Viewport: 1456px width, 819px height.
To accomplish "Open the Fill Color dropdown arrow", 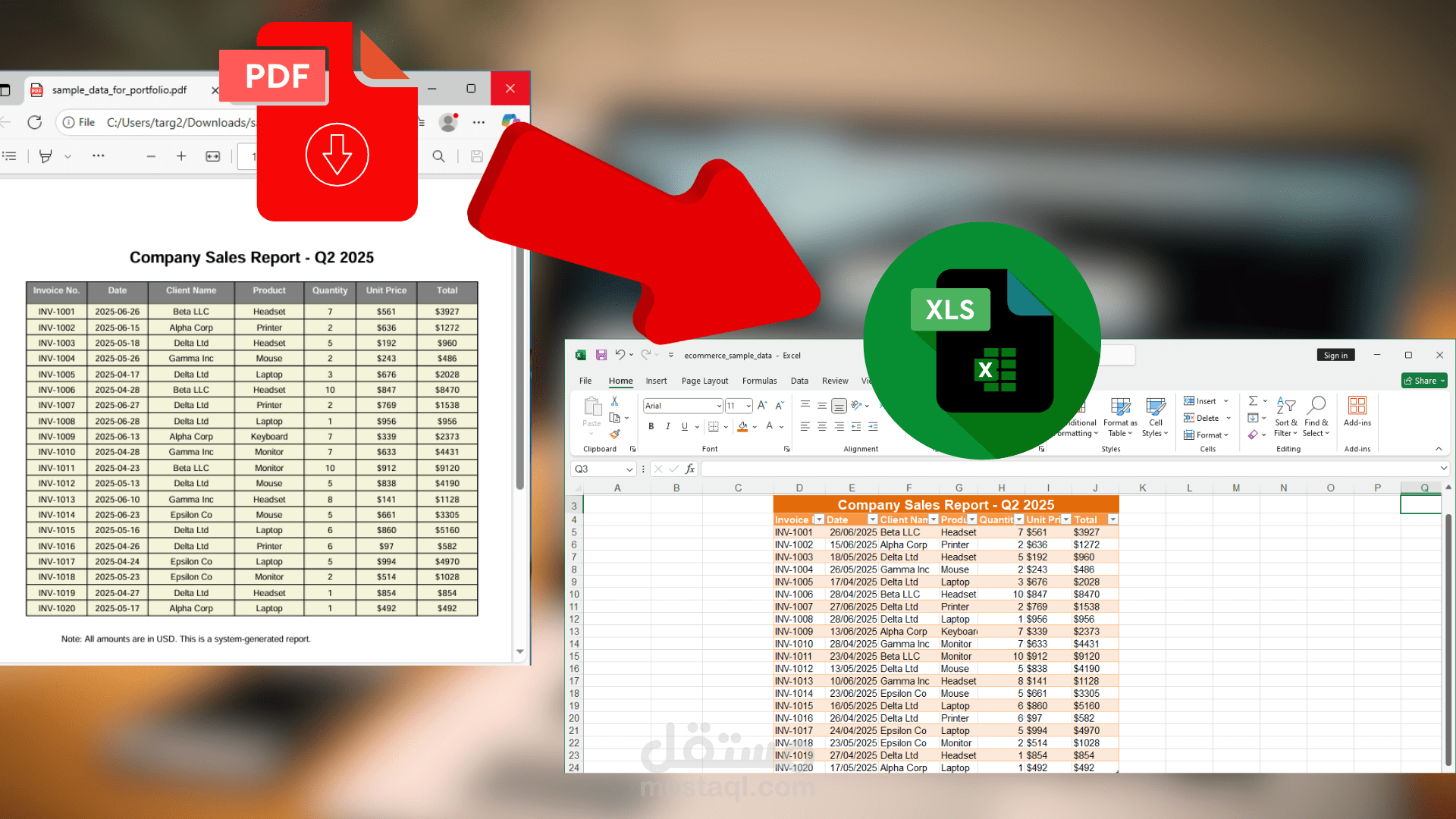I will pyautogui.click(x=755, y=427).
